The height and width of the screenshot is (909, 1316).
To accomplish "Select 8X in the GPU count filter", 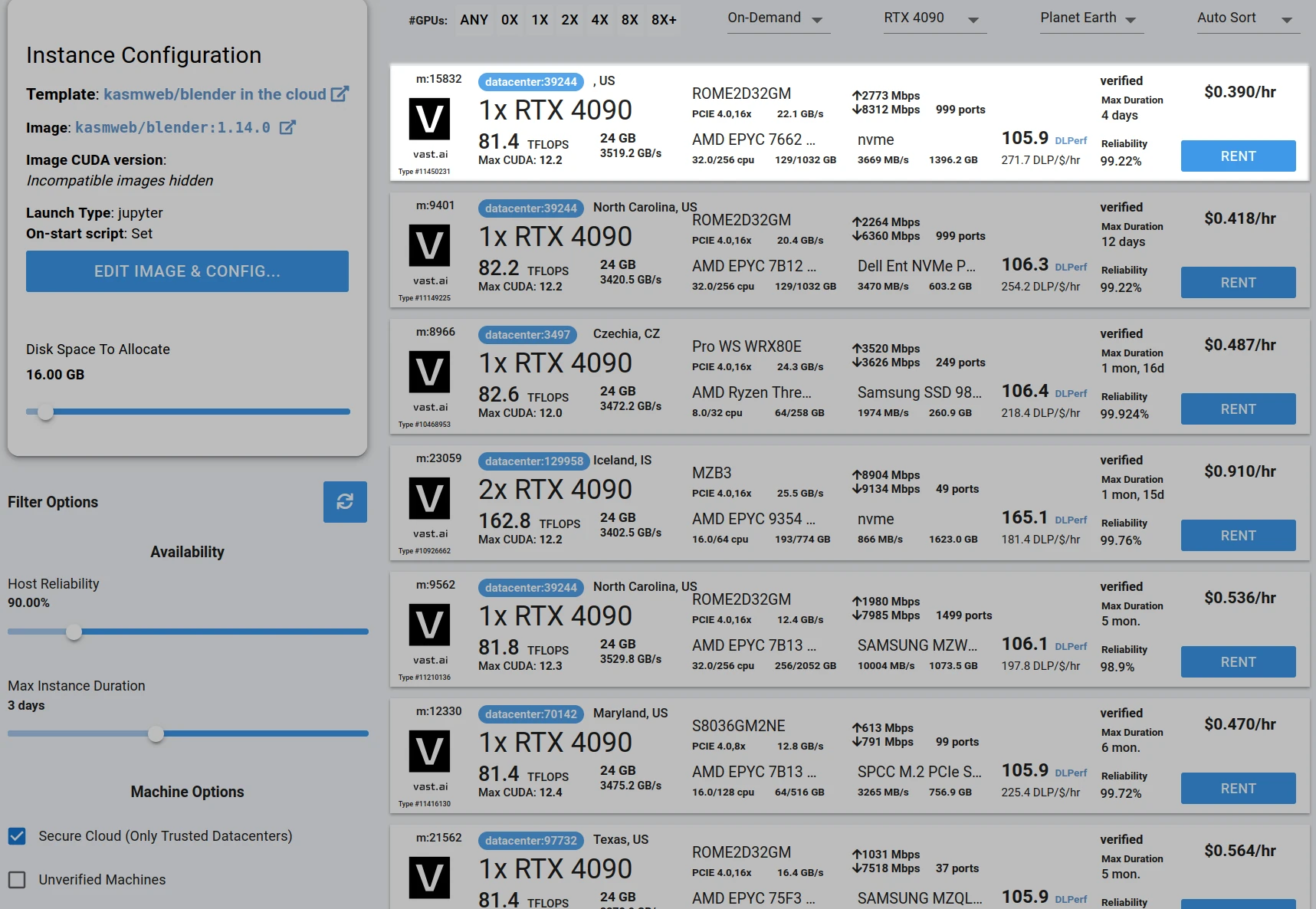I will pyautogui.click(x=629, y=20).
